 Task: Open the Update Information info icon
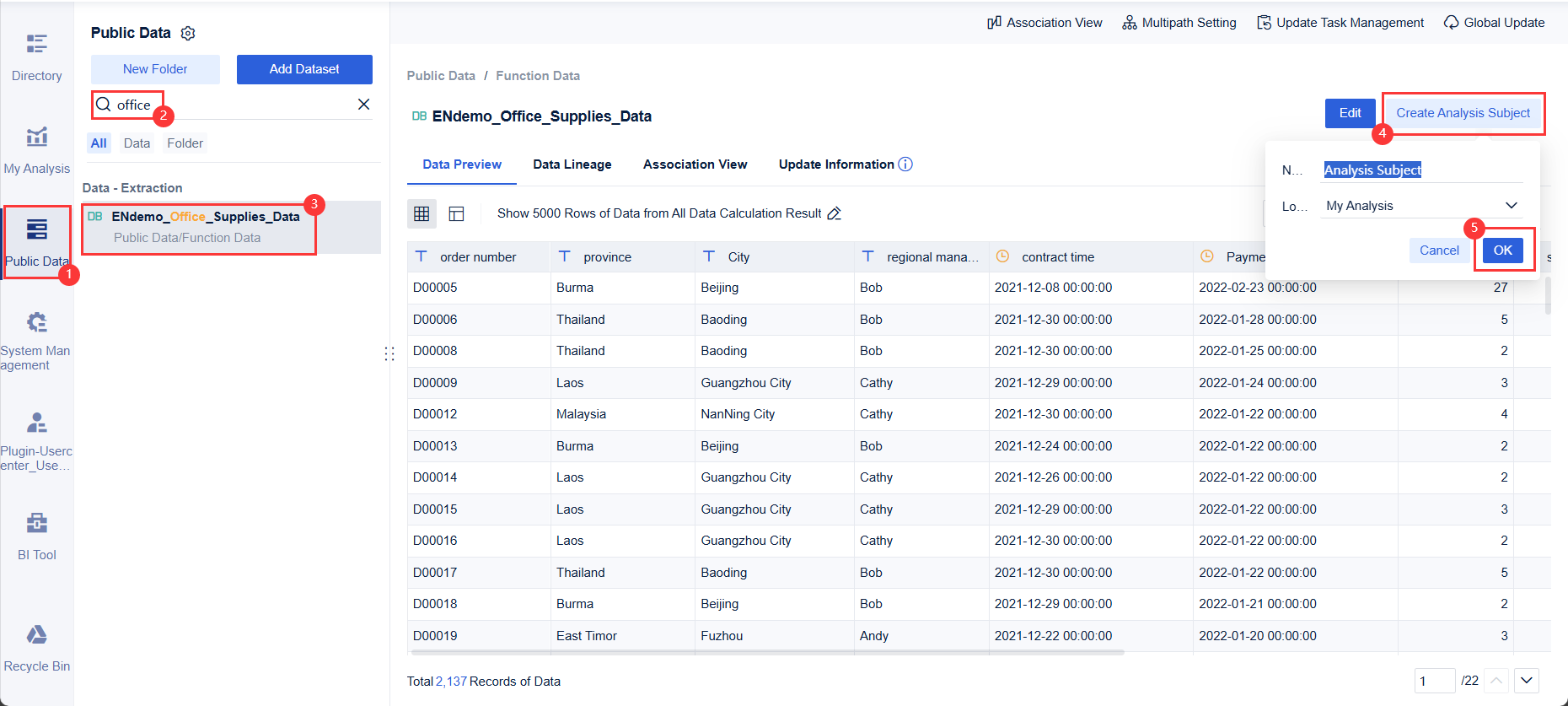(x=905, y=164)
